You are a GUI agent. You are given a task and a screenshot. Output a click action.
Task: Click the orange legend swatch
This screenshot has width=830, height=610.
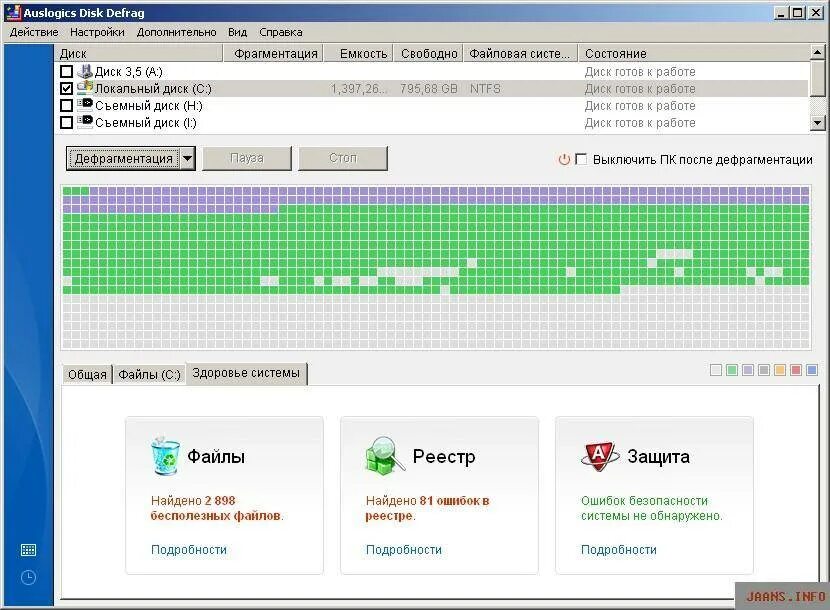779,370
